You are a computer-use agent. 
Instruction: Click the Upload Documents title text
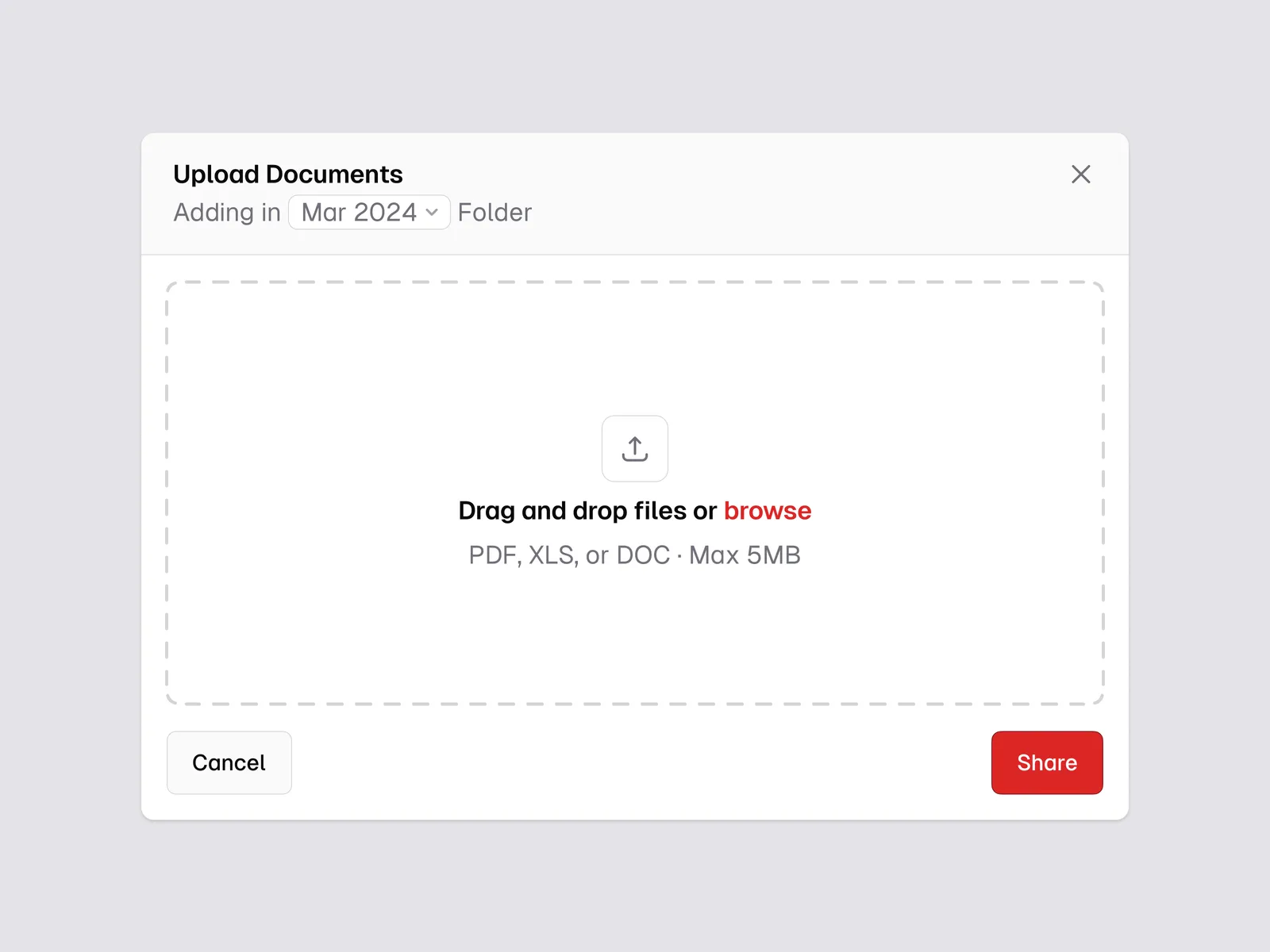pyautogui.click(x=288, y=175)
